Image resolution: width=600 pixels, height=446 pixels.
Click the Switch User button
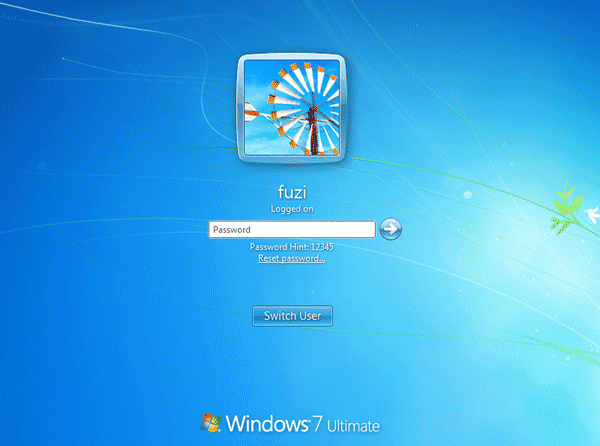(292, 316)
